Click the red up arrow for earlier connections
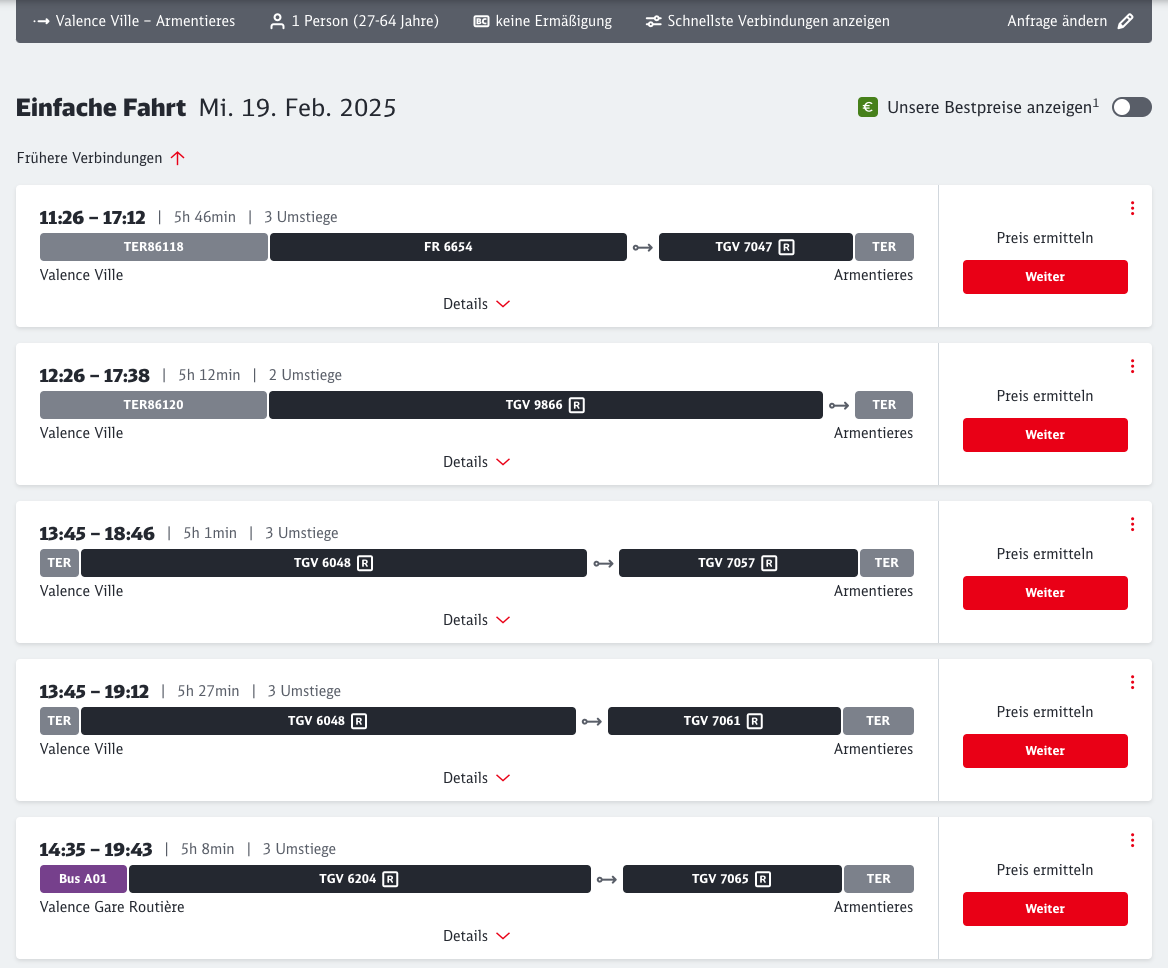1168x968 pixels. pyautogui.click(x=177, y=158)
